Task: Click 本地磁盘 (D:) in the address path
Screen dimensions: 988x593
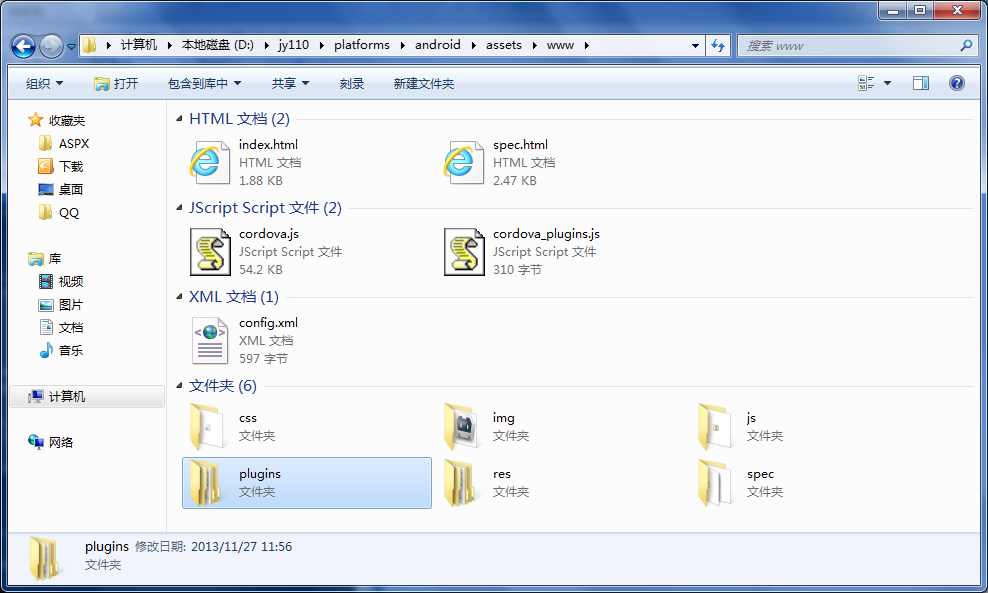Action: pyautogui.click(x=217, y=45)
